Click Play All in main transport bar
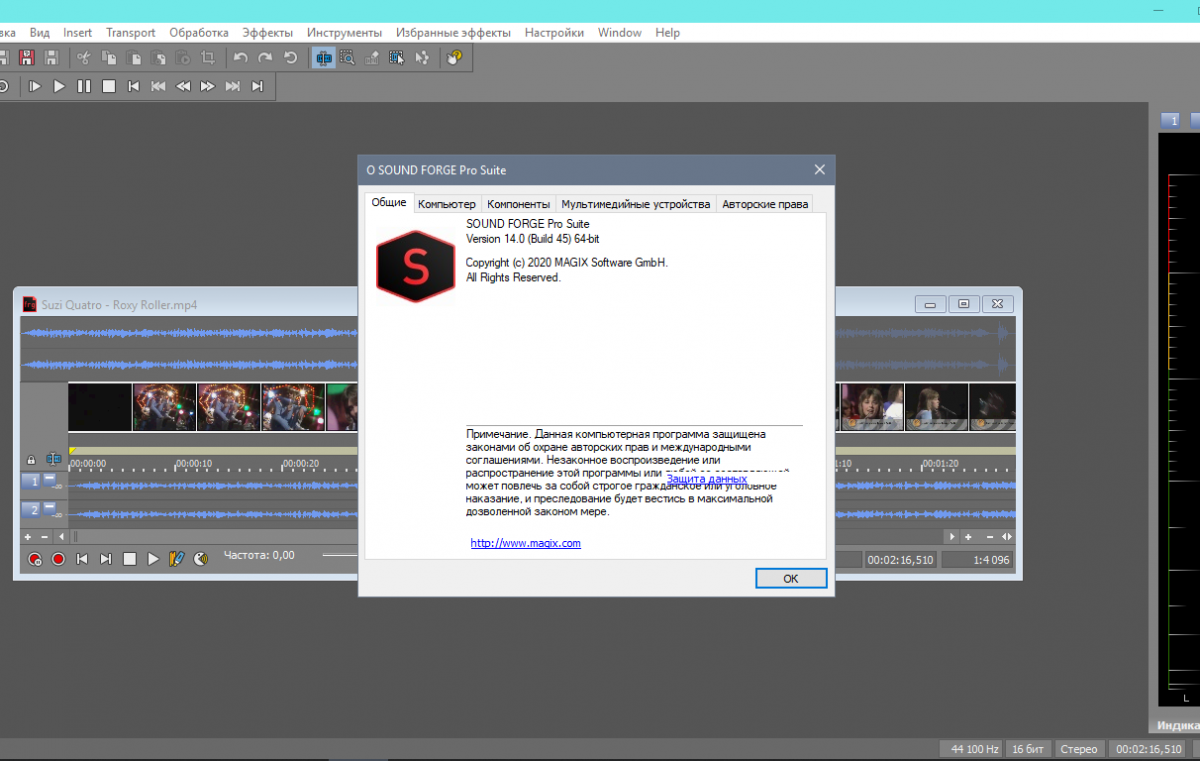This screenshot has width=1200, height=761. (x=34, y=87)
